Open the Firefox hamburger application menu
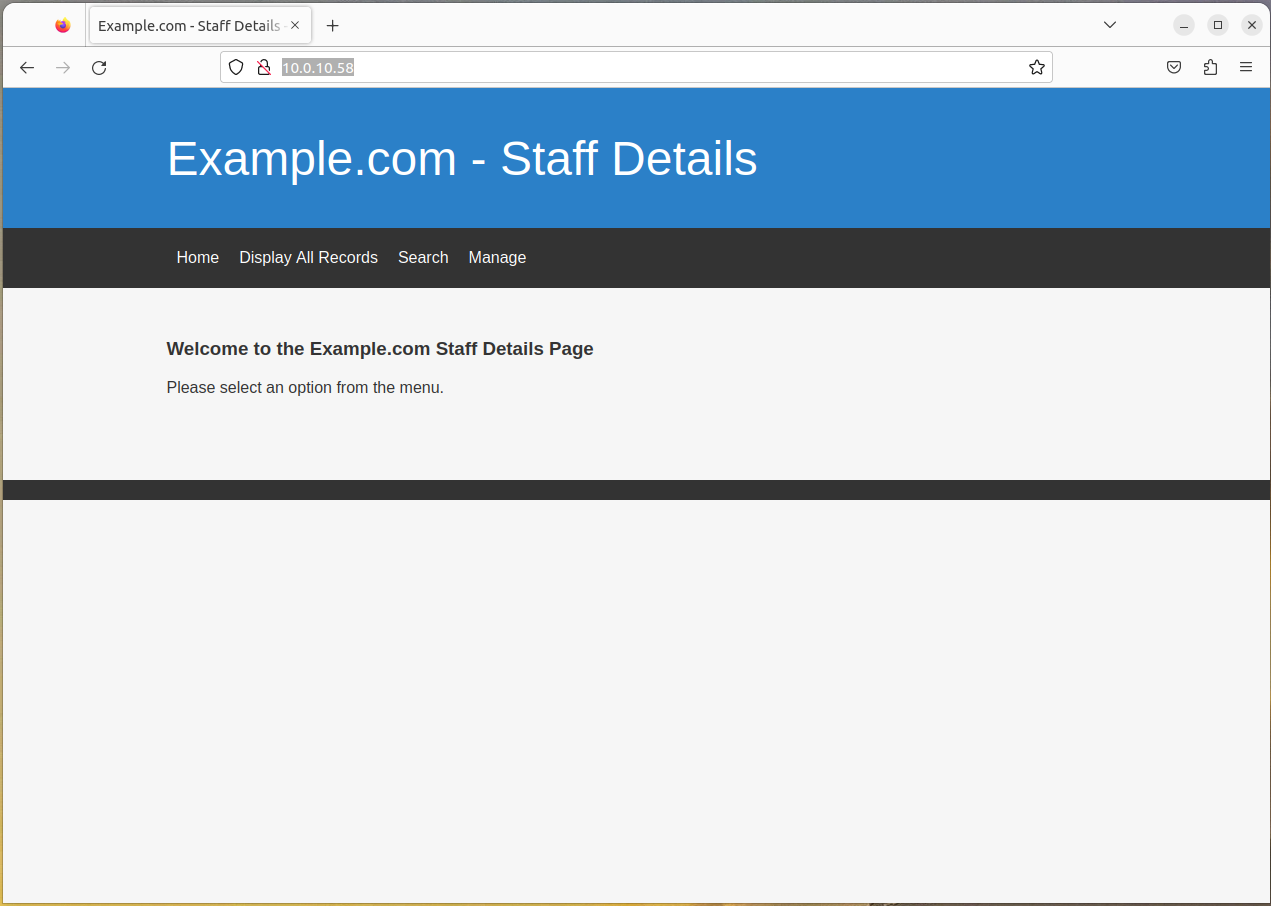Image resolution: width=1271 pixels, height=906 pixels. pyautogui.click(x=1246, y=67)
